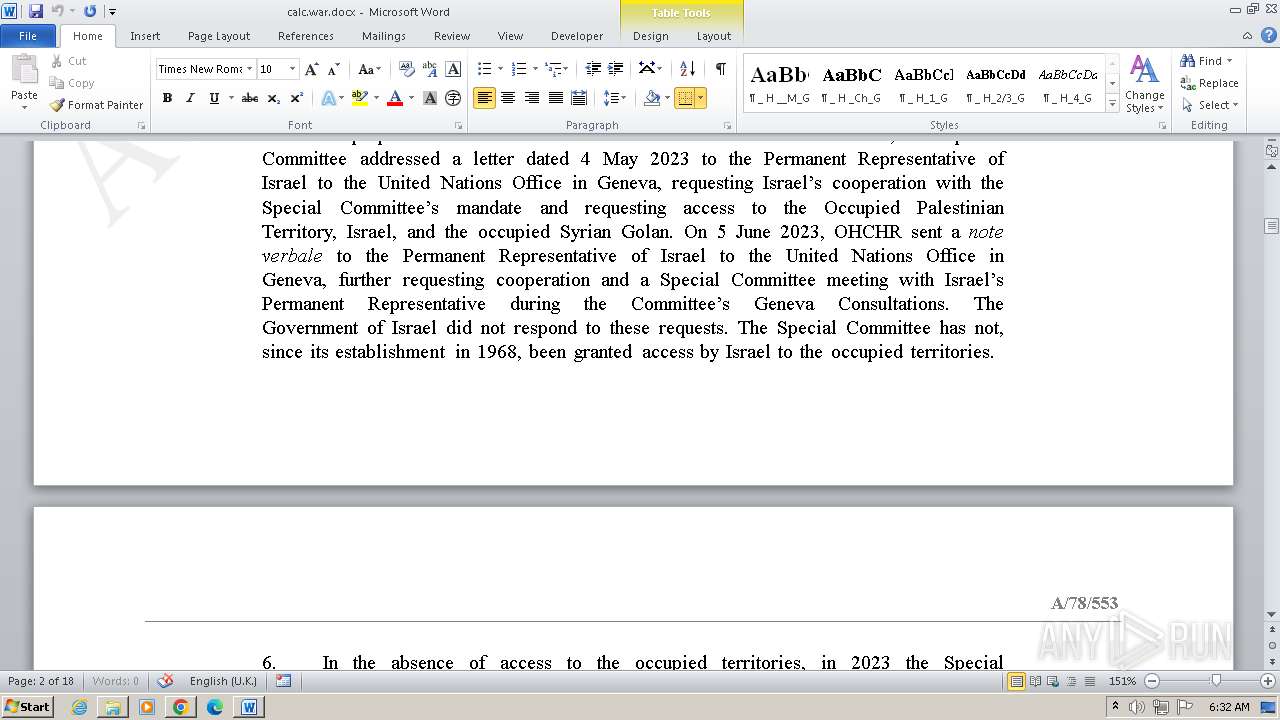This screenshot has height=720, width=1280.
Task: Sort text with the A-Z sort icon
Action: point(687,69)
